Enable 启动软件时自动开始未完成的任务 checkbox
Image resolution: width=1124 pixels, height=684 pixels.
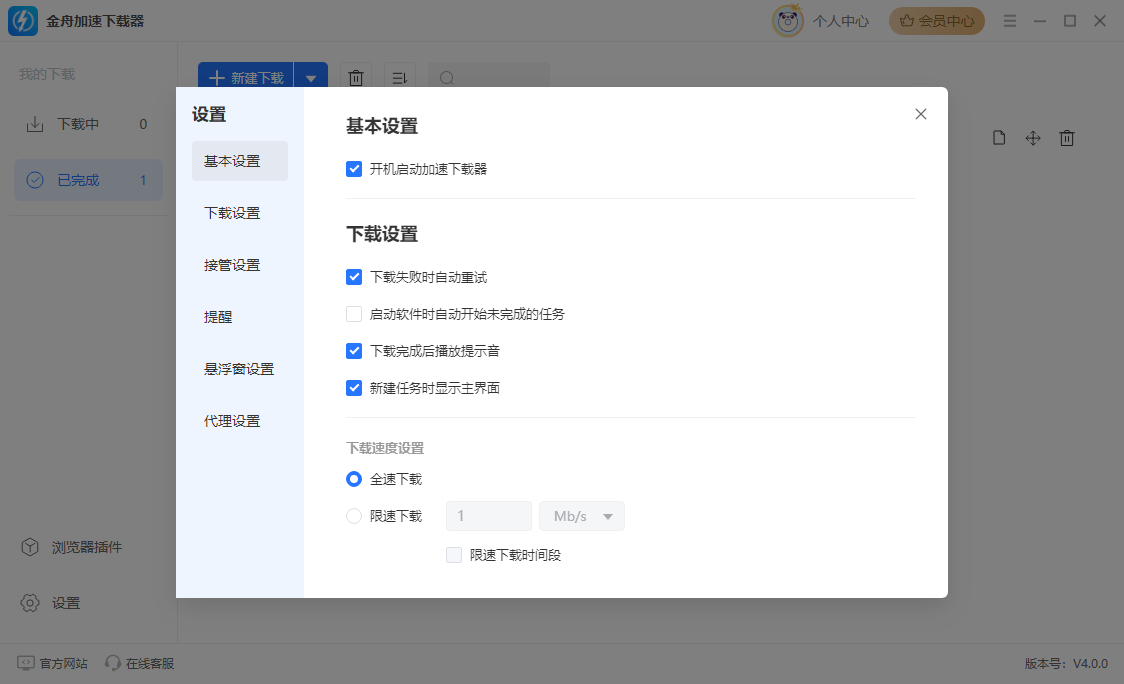click(354, 314)
